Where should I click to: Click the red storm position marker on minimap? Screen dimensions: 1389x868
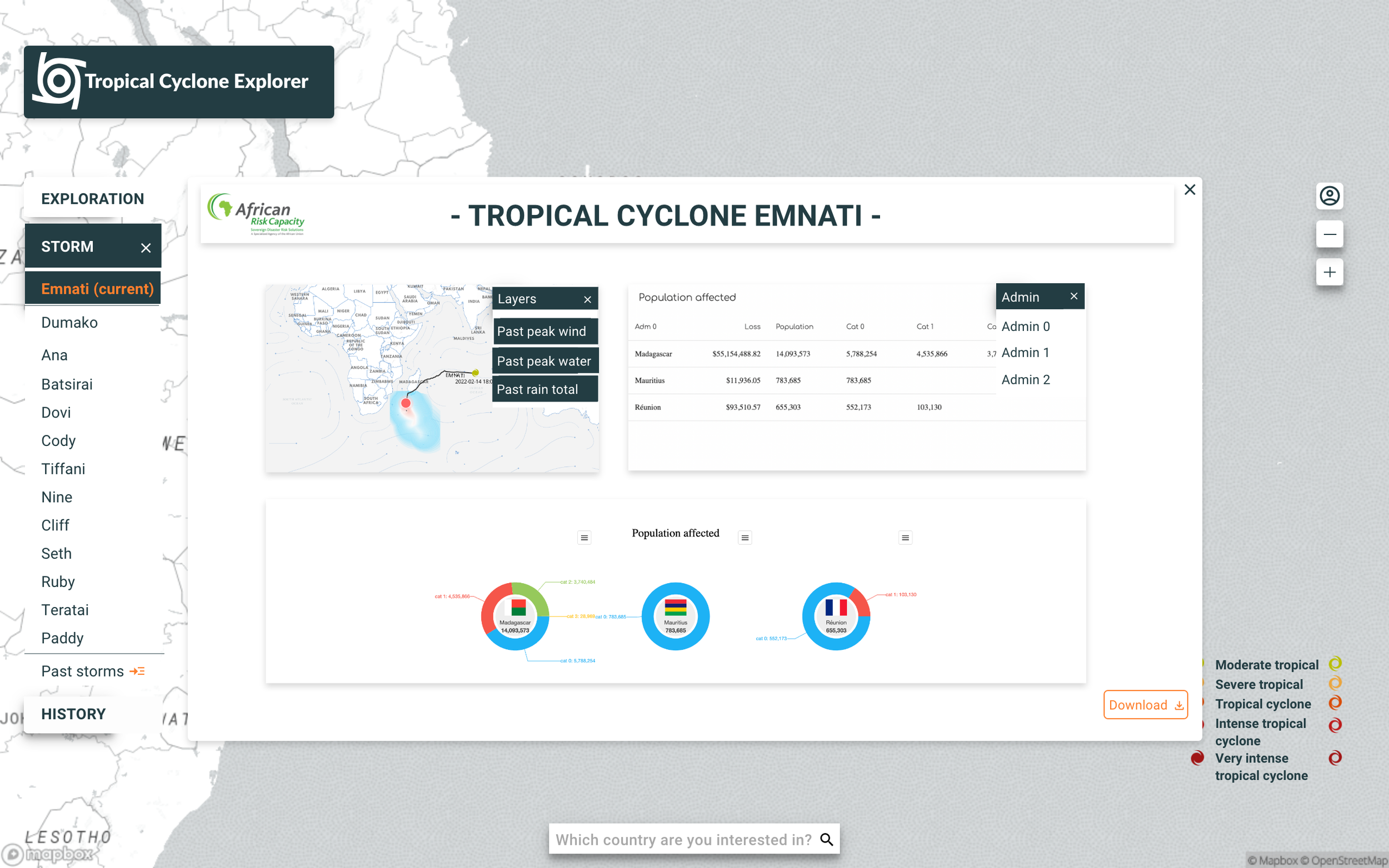(x=406, y=403)
